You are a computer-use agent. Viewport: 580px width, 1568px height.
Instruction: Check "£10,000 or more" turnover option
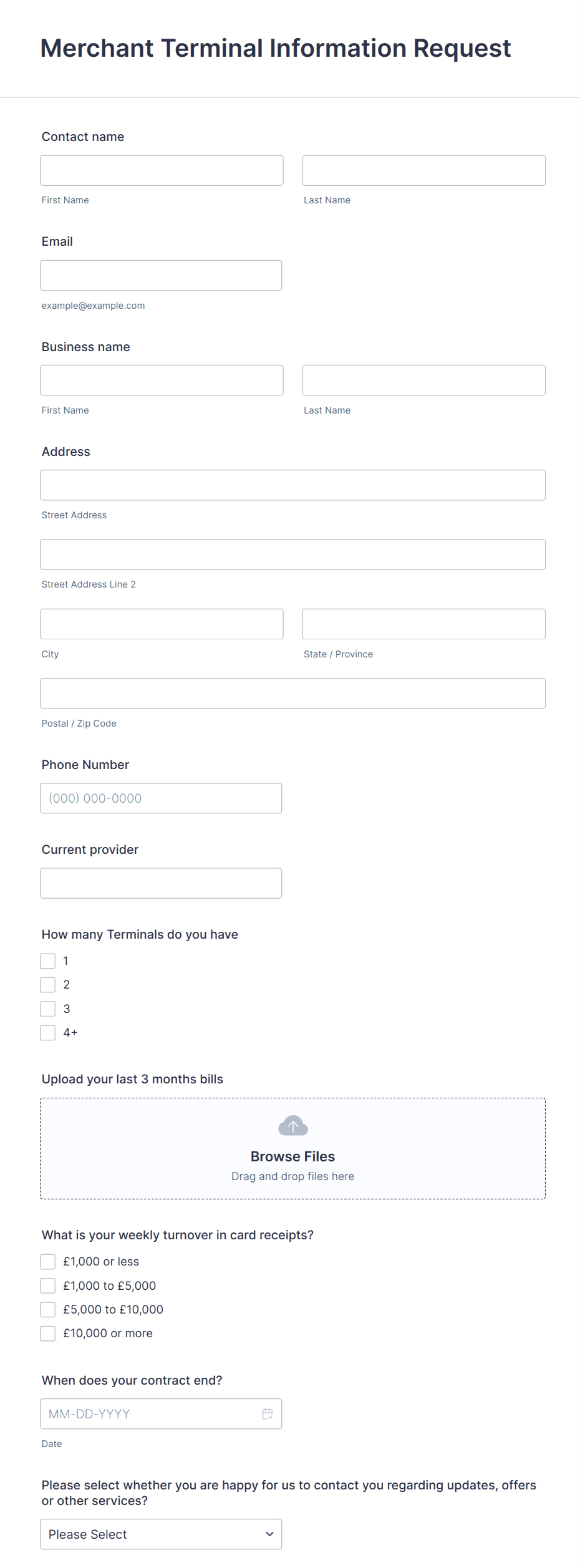(x=47, y=1333)
